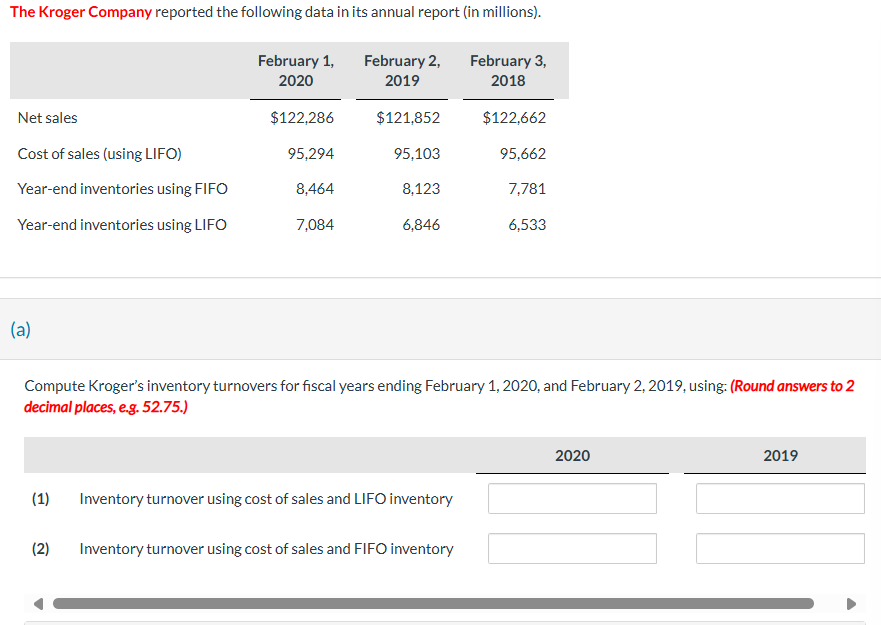Click the left scroll arrow icon
Viewport: 881px width, 625px height.
[x=37, y=603]
